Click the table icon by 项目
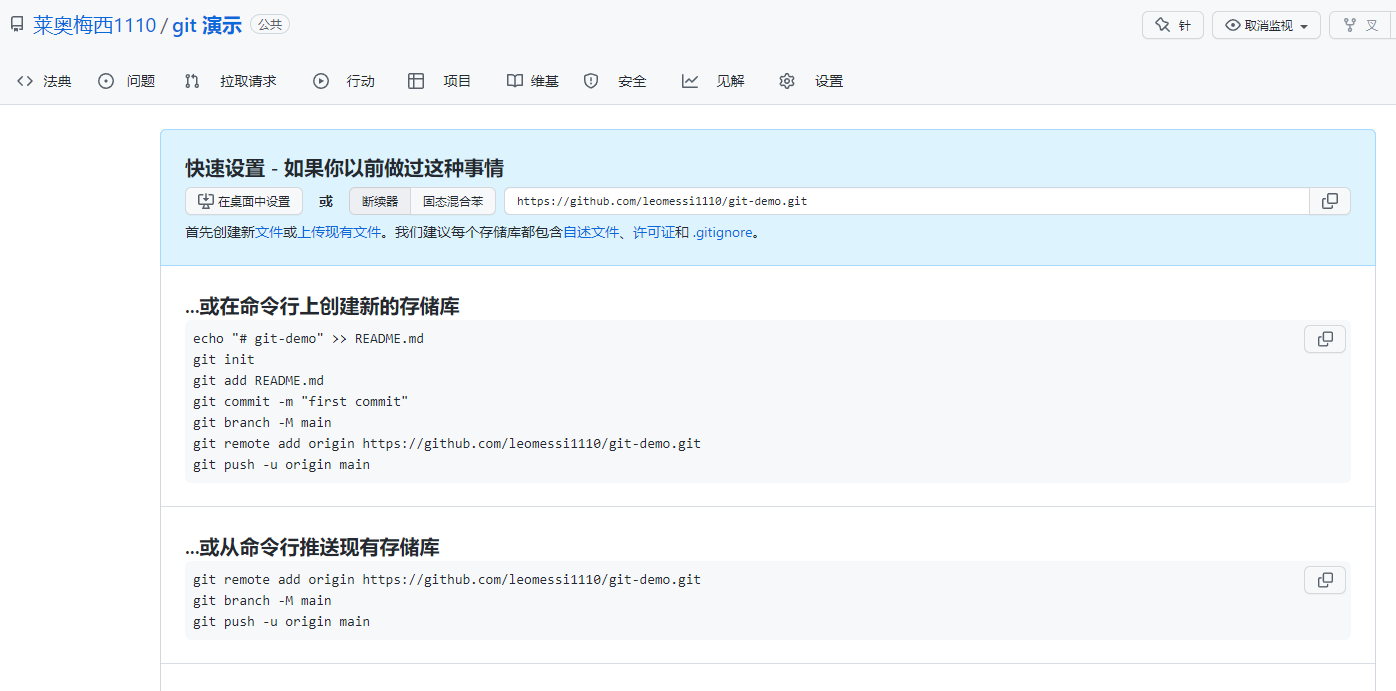1396x691 pixels. click(416, 81)
